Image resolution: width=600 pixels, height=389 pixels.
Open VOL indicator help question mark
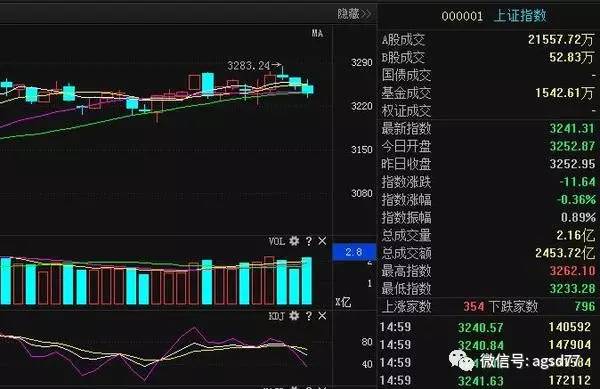309,241
